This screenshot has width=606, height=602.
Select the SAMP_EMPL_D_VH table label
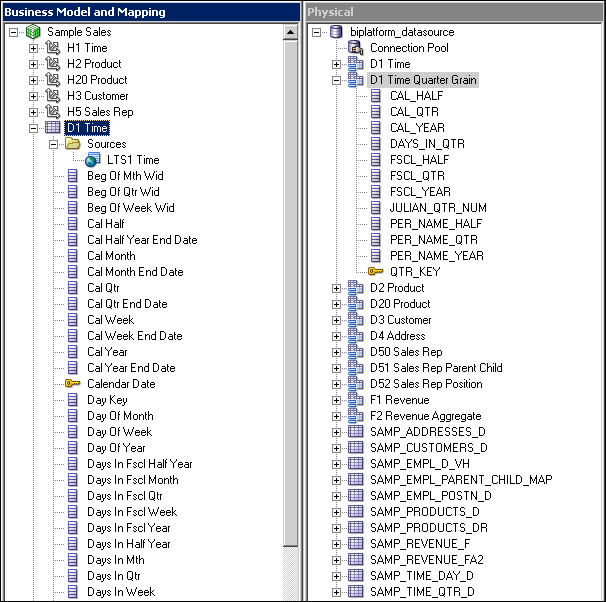point(420,464)
